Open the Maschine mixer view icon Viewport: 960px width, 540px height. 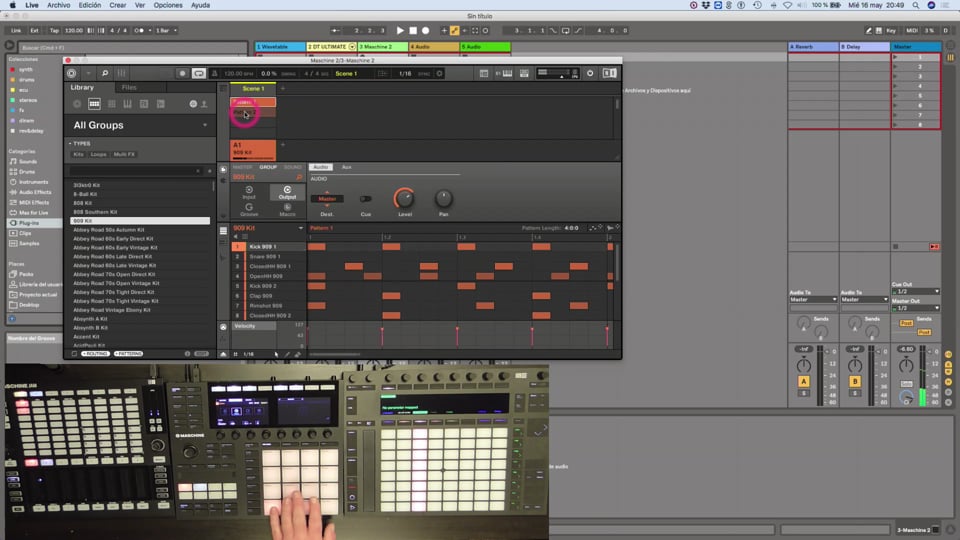pyautogui.click(x=121, y=73)
